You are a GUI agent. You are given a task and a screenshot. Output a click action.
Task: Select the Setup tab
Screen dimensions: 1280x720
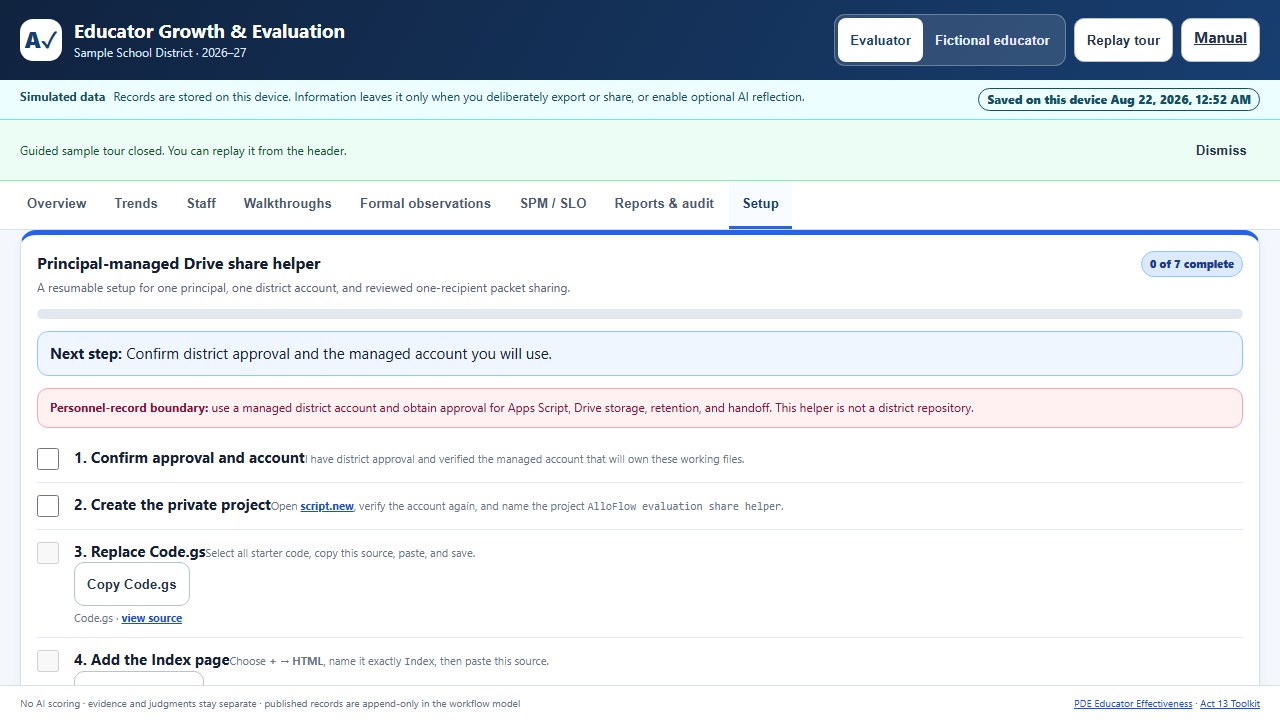coord(760,203)
